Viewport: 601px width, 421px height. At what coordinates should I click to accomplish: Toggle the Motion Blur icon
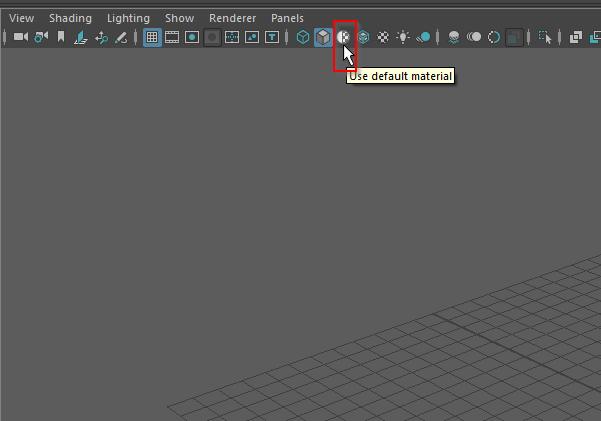[x=474, y=37]
